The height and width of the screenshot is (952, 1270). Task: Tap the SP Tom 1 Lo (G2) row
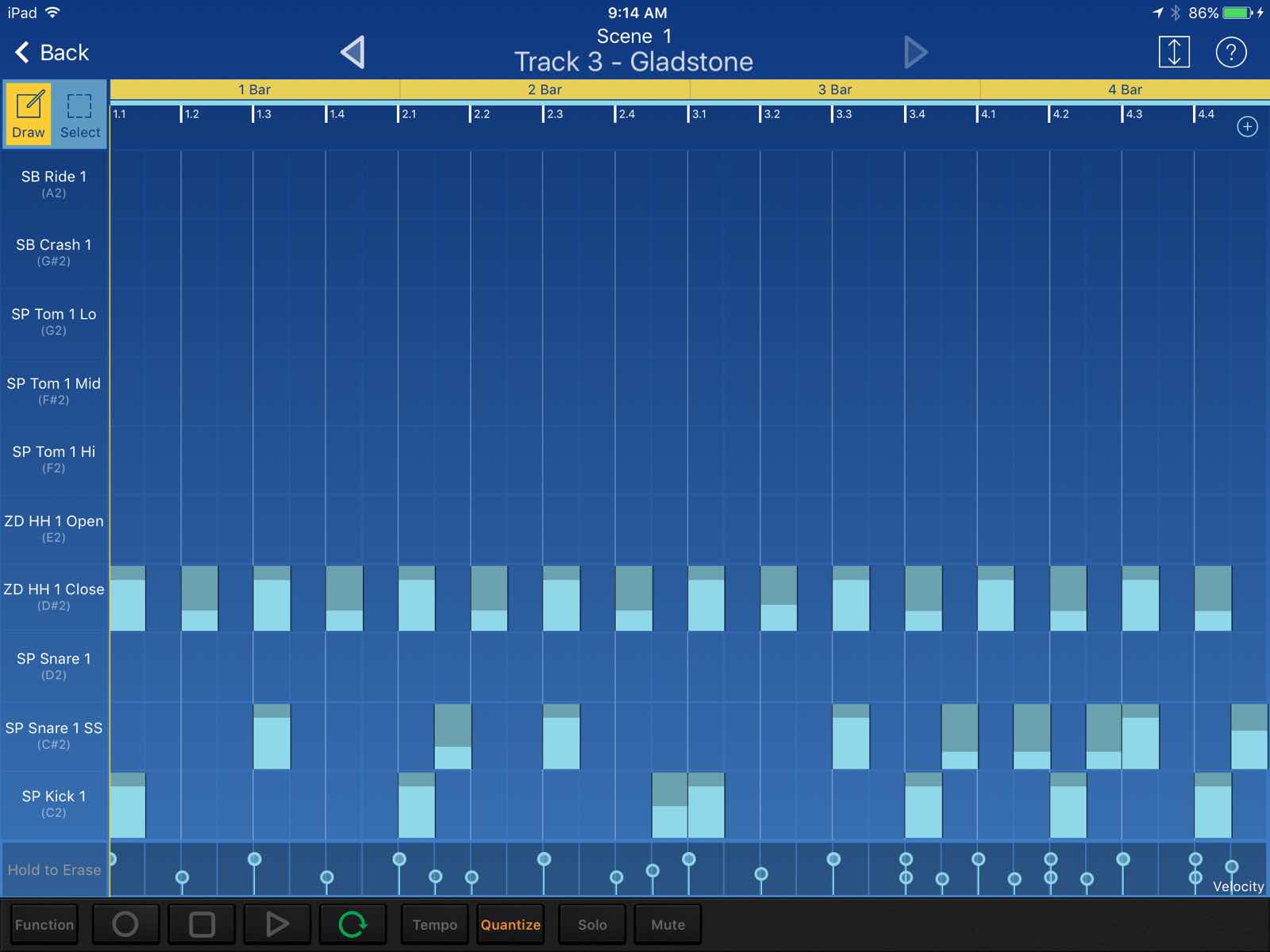coord(54,321)
